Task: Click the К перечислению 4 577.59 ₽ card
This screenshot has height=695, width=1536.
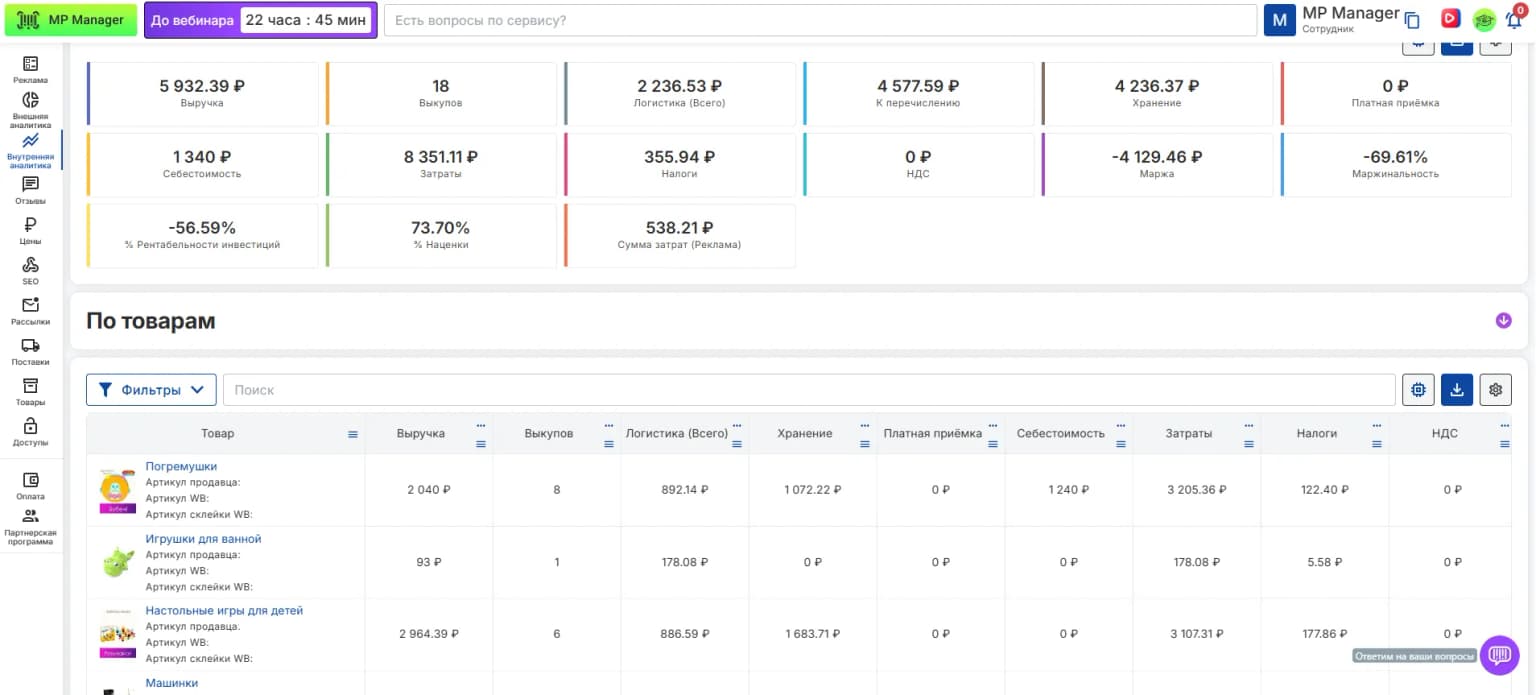Action: [x=918, y=94]
